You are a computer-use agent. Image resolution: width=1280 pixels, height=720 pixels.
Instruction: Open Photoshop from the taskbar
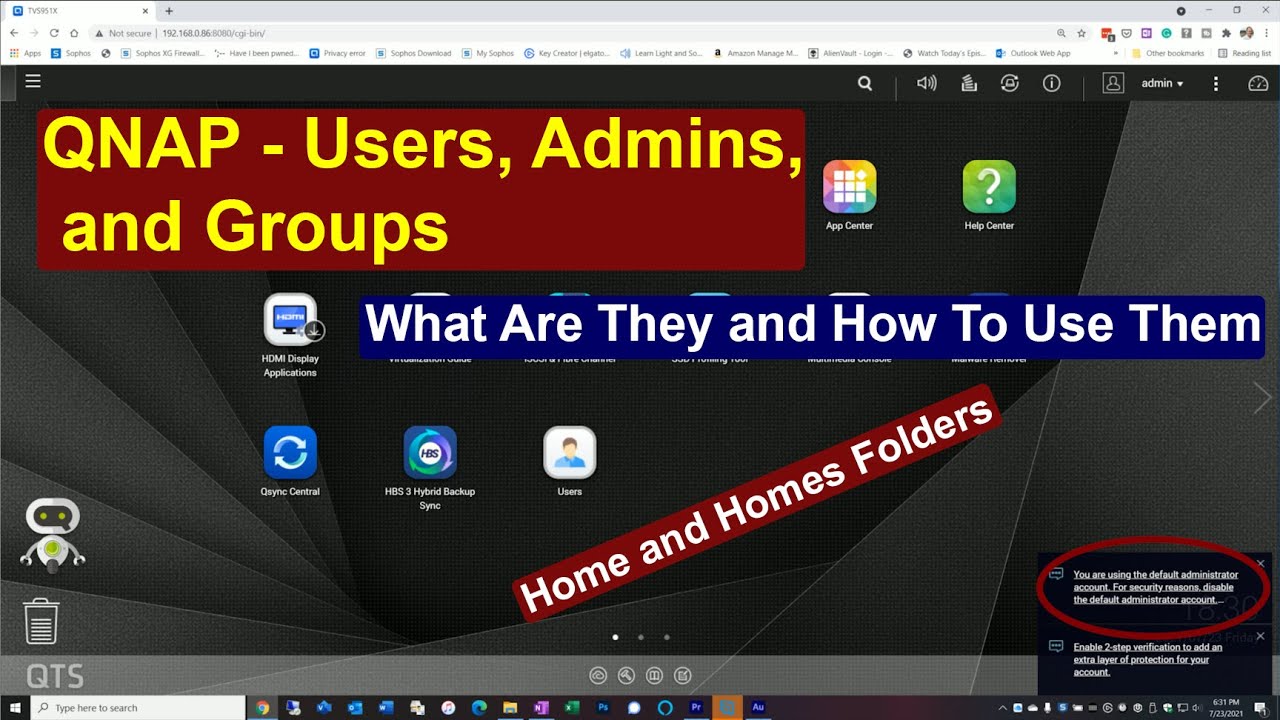click(603, 708)
